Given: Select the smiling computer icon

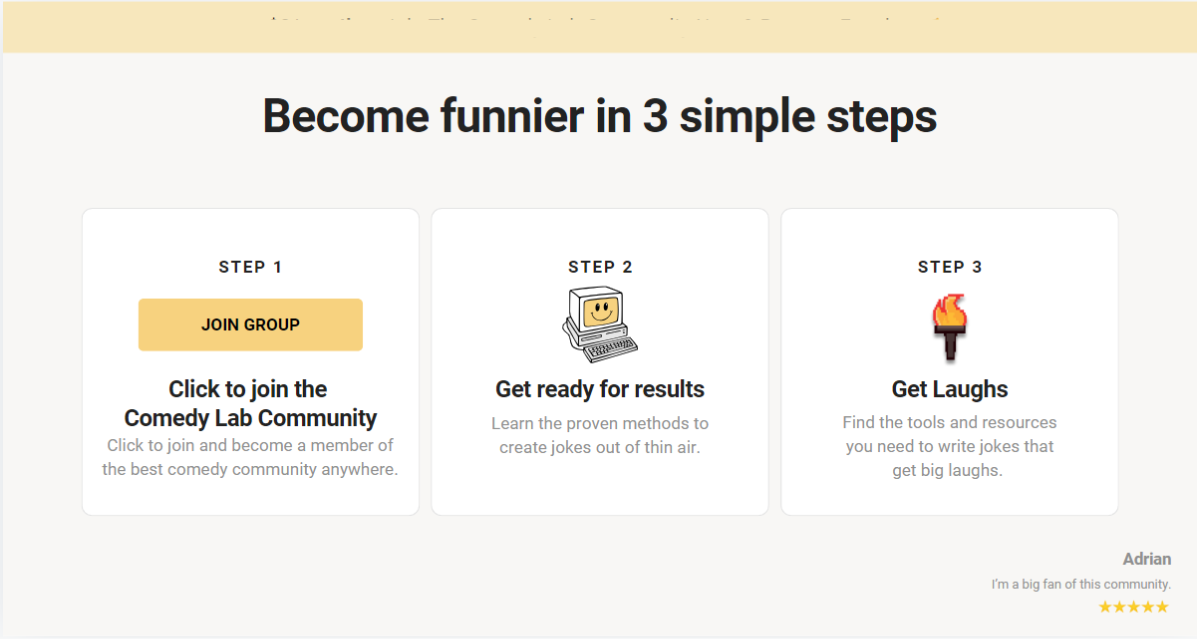Looking at the screenshot, I should 600,324.
